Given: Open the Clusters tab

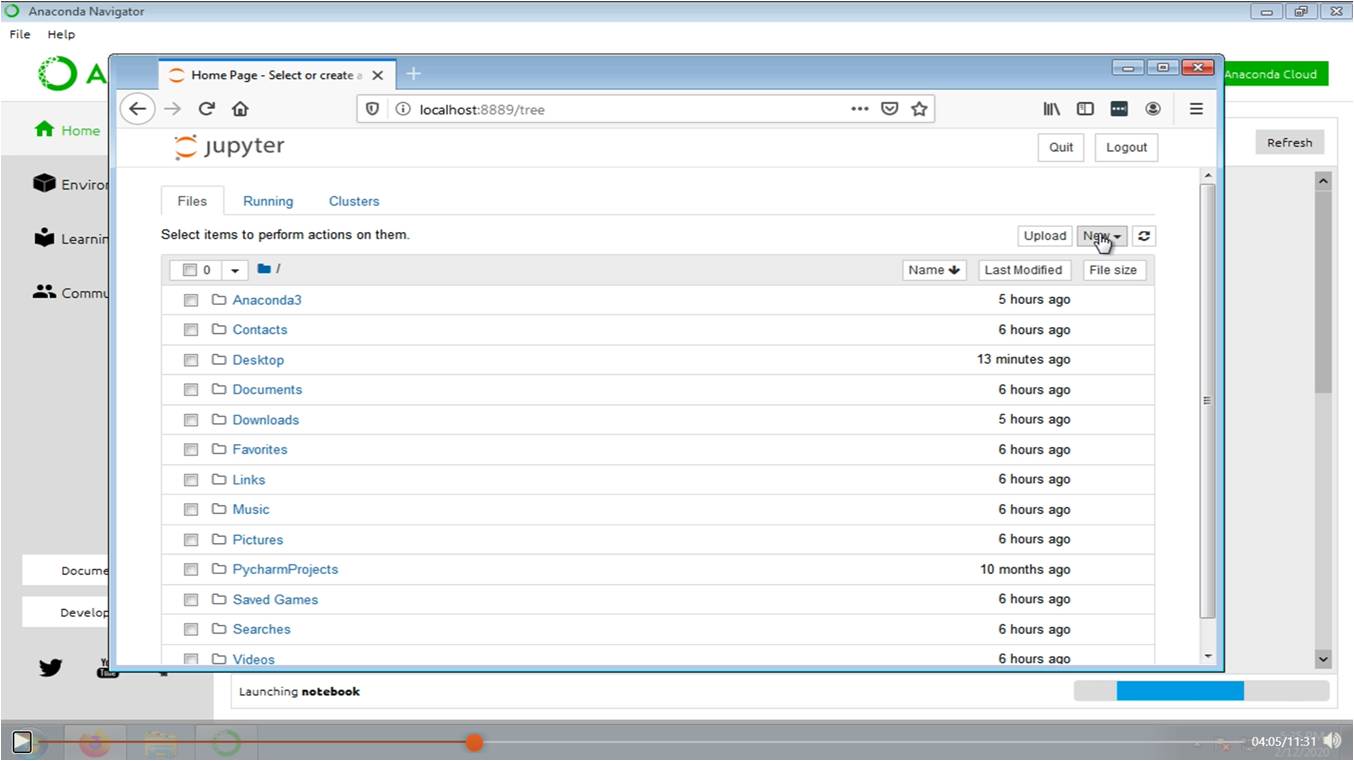Looking at the screenshot, I should [x=354, y=201].
